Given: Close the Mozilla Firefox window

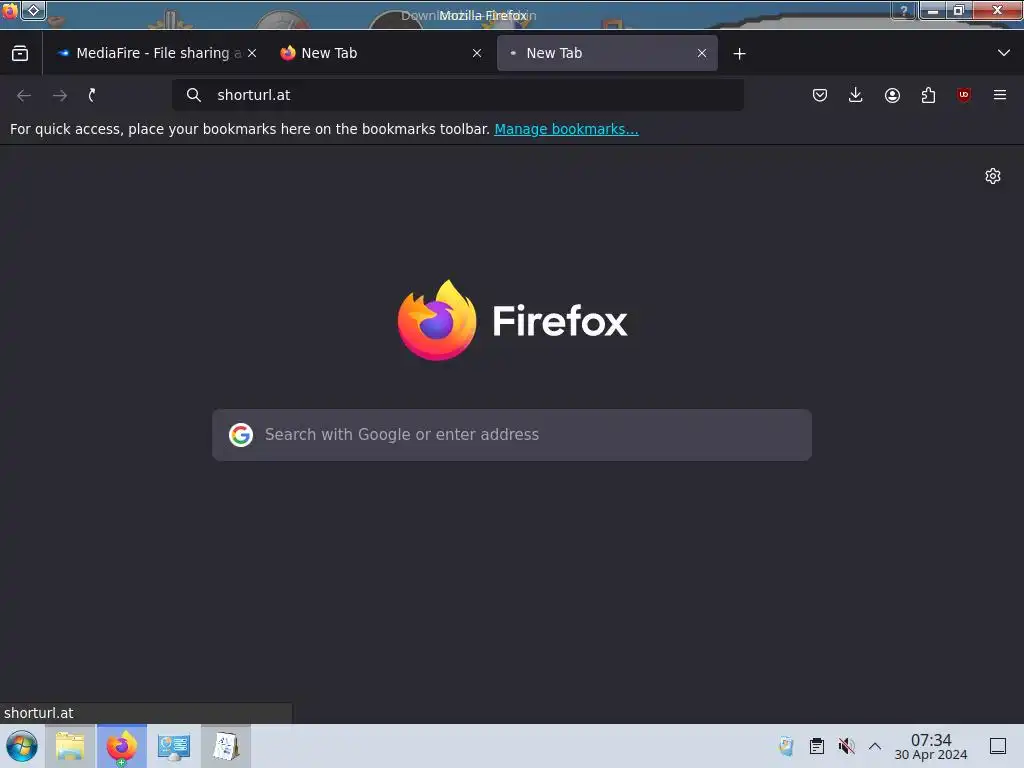Looking at the screenshot, I should 997,10.
